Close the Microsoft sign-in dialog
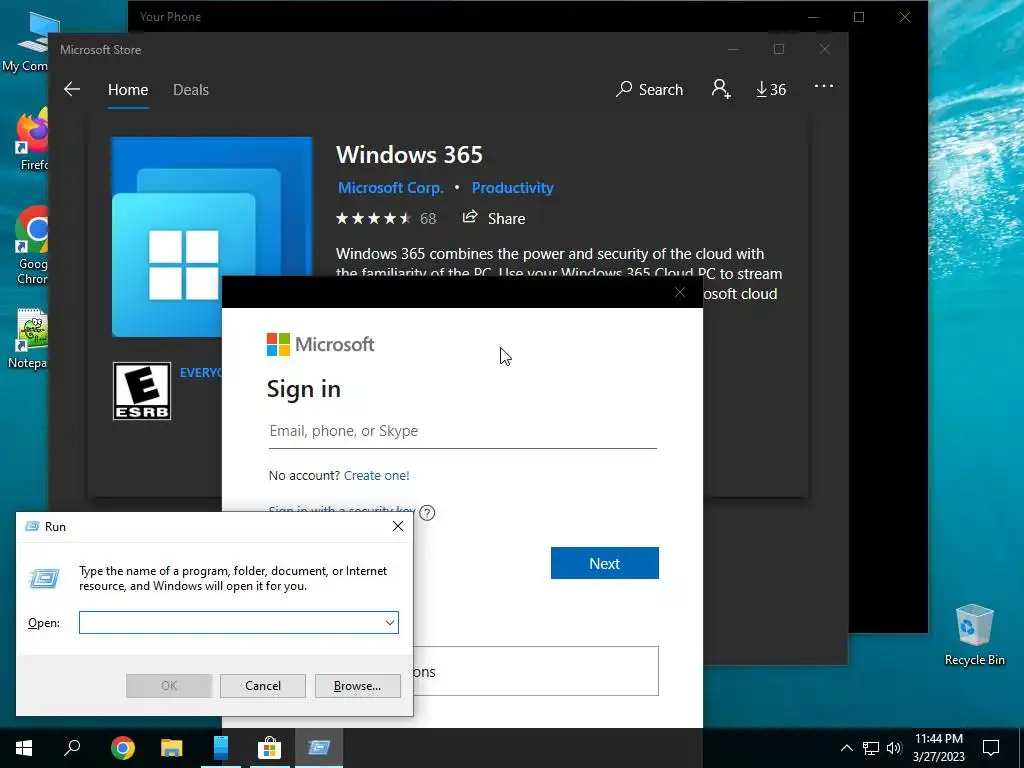This screenshot has width=1024, height=768. click(x=680, y=293)
